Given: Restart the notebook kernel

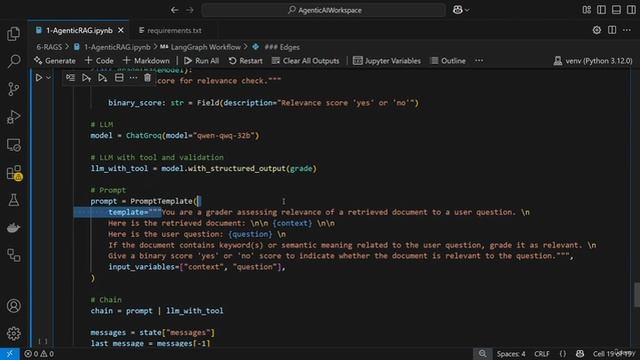Looking at the screenshot, I should tap(246, 61).
